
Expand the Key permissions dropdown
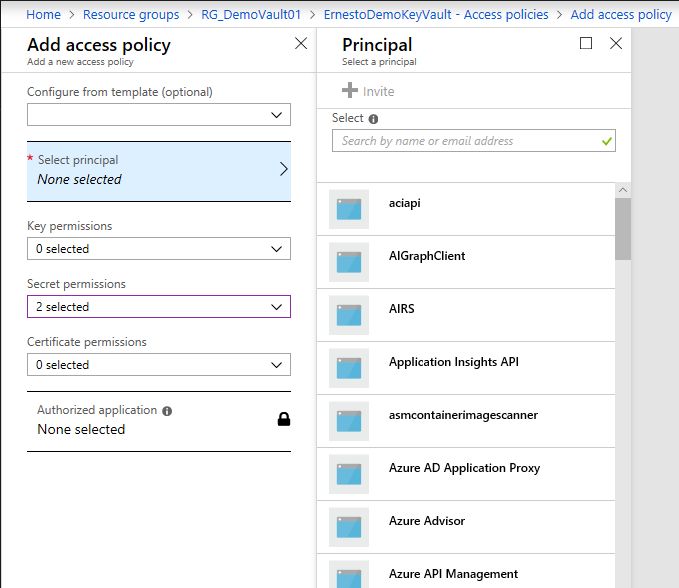159,249
